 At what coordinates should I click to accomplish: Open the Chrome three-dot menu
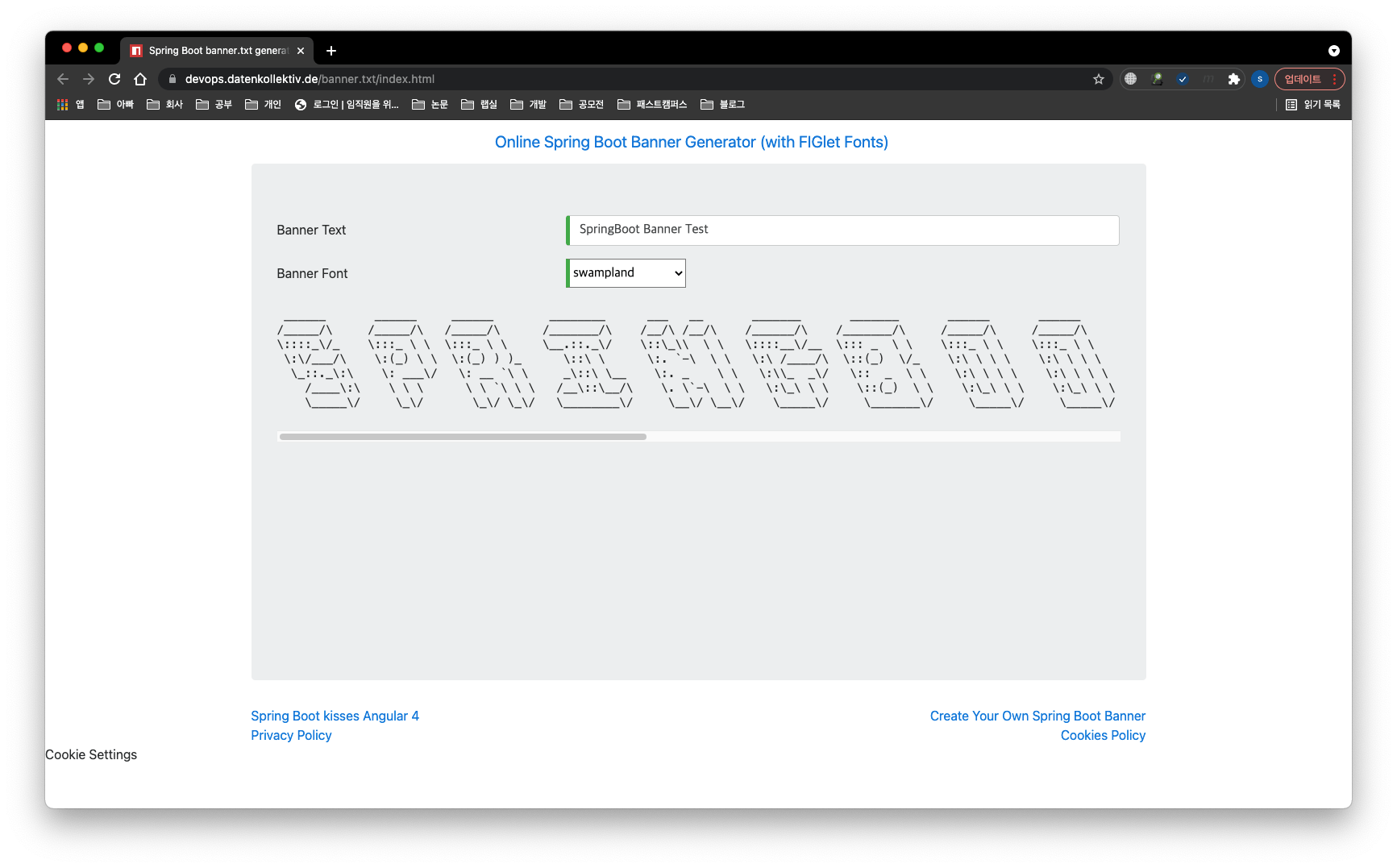tap(1335, 78)
